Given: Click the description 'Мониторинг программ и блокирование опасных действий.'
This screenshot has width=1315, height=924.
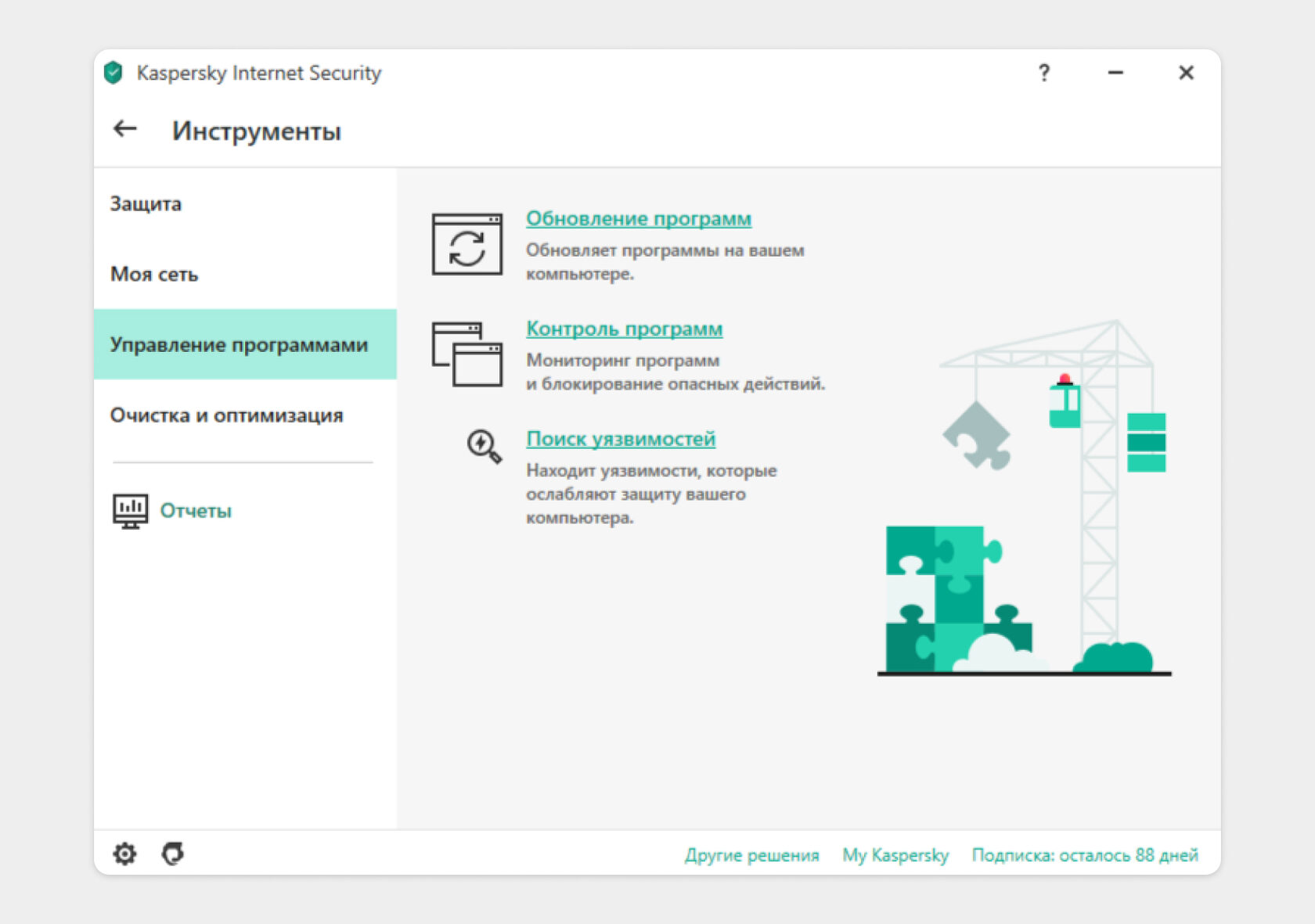Looking at the screenshot, I should pyautogui.click(x=676, y=372).
